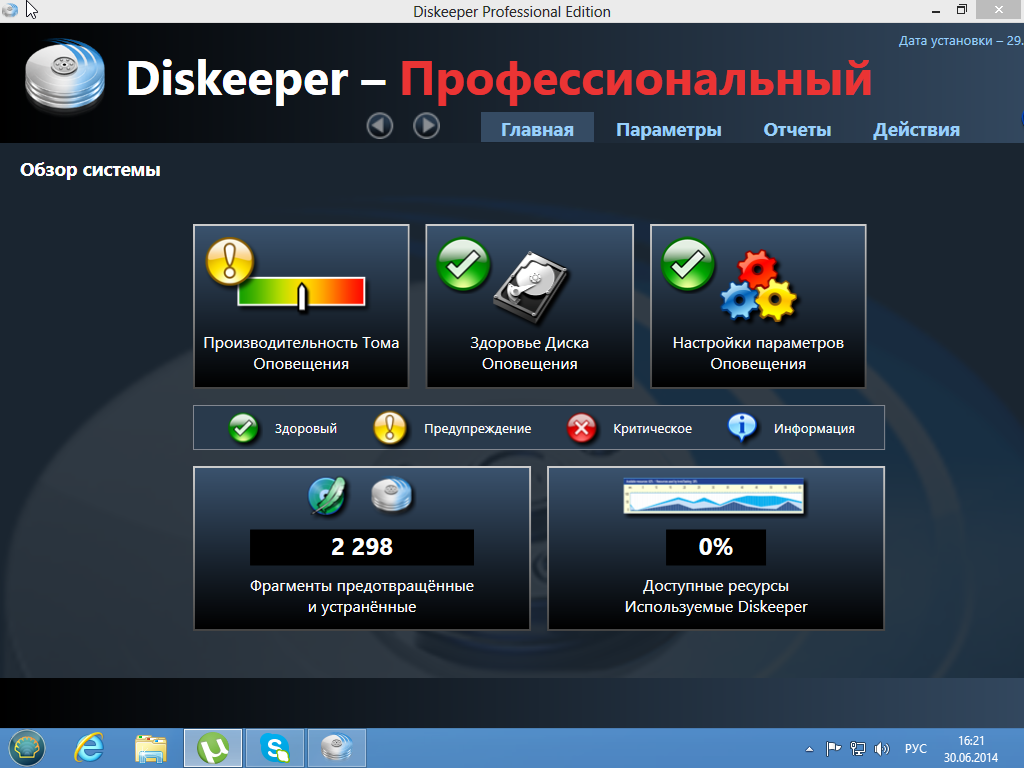Open the Главная tab
Image resolution: width=1024 pixels, height=768 pixels.
[x=537, y=129]
